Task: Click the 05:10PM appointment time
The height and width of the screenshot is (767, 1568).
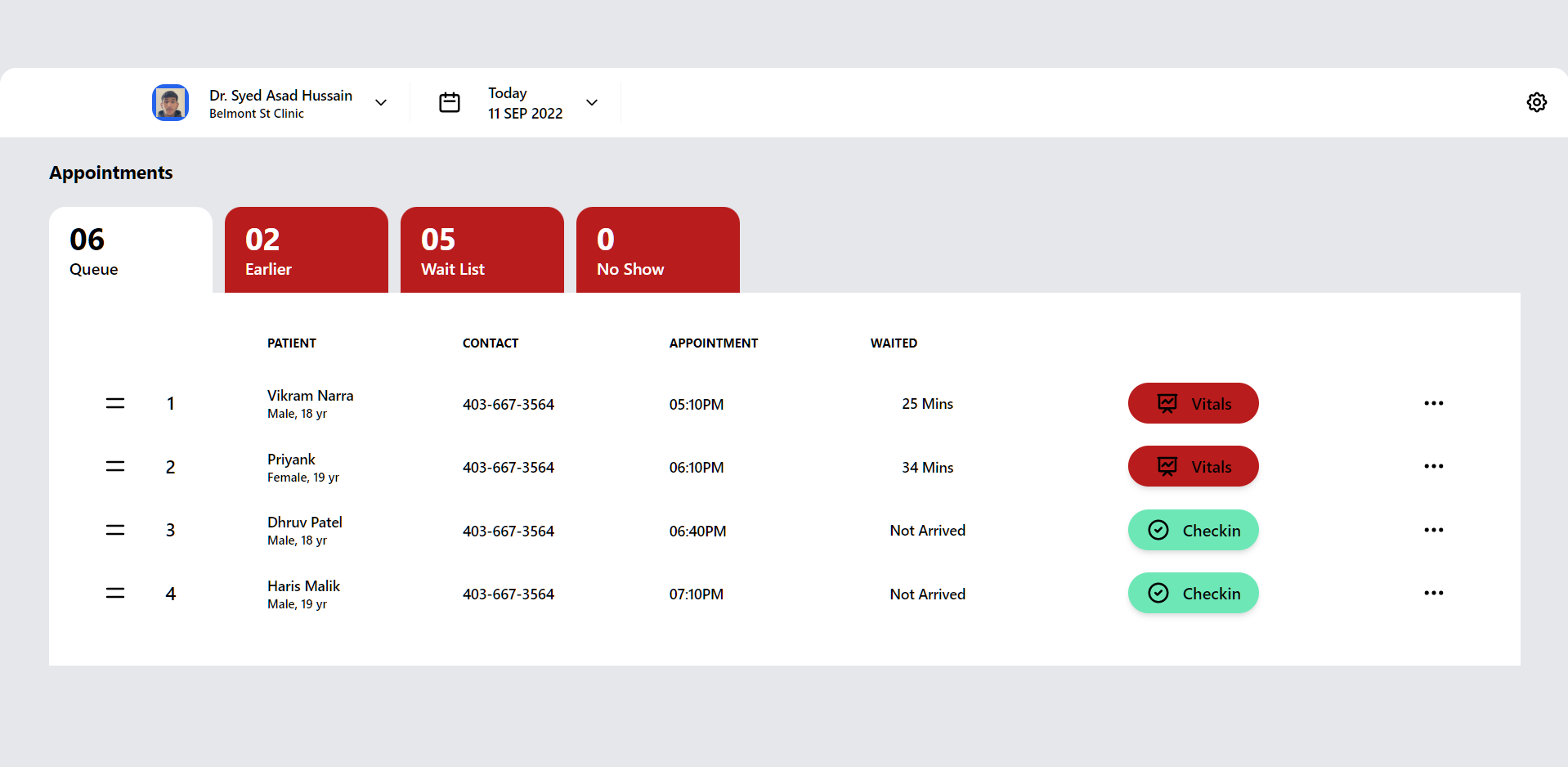Action: [697, 405]
